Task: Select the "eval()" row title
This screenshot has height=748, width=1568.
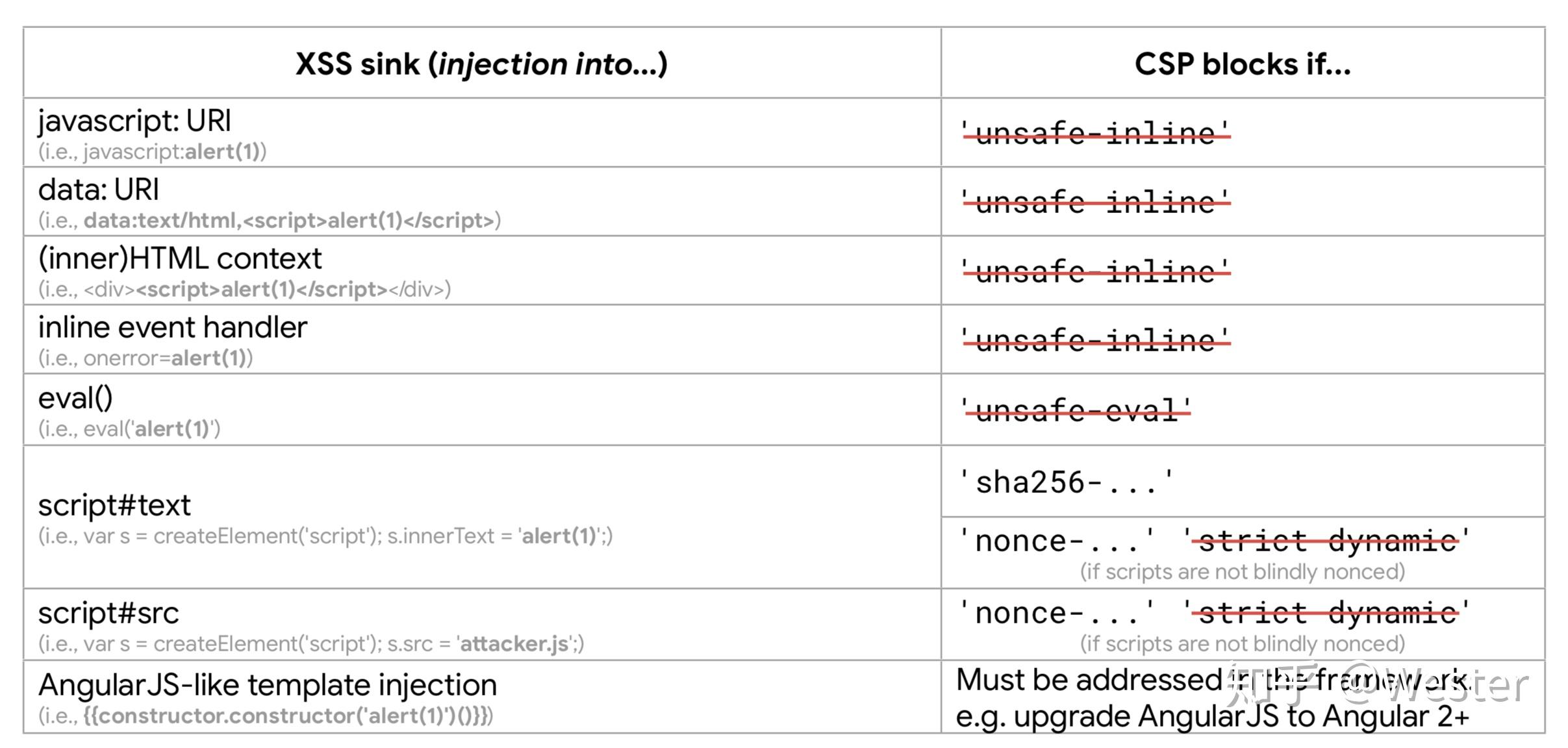Action: pos(75,397)
